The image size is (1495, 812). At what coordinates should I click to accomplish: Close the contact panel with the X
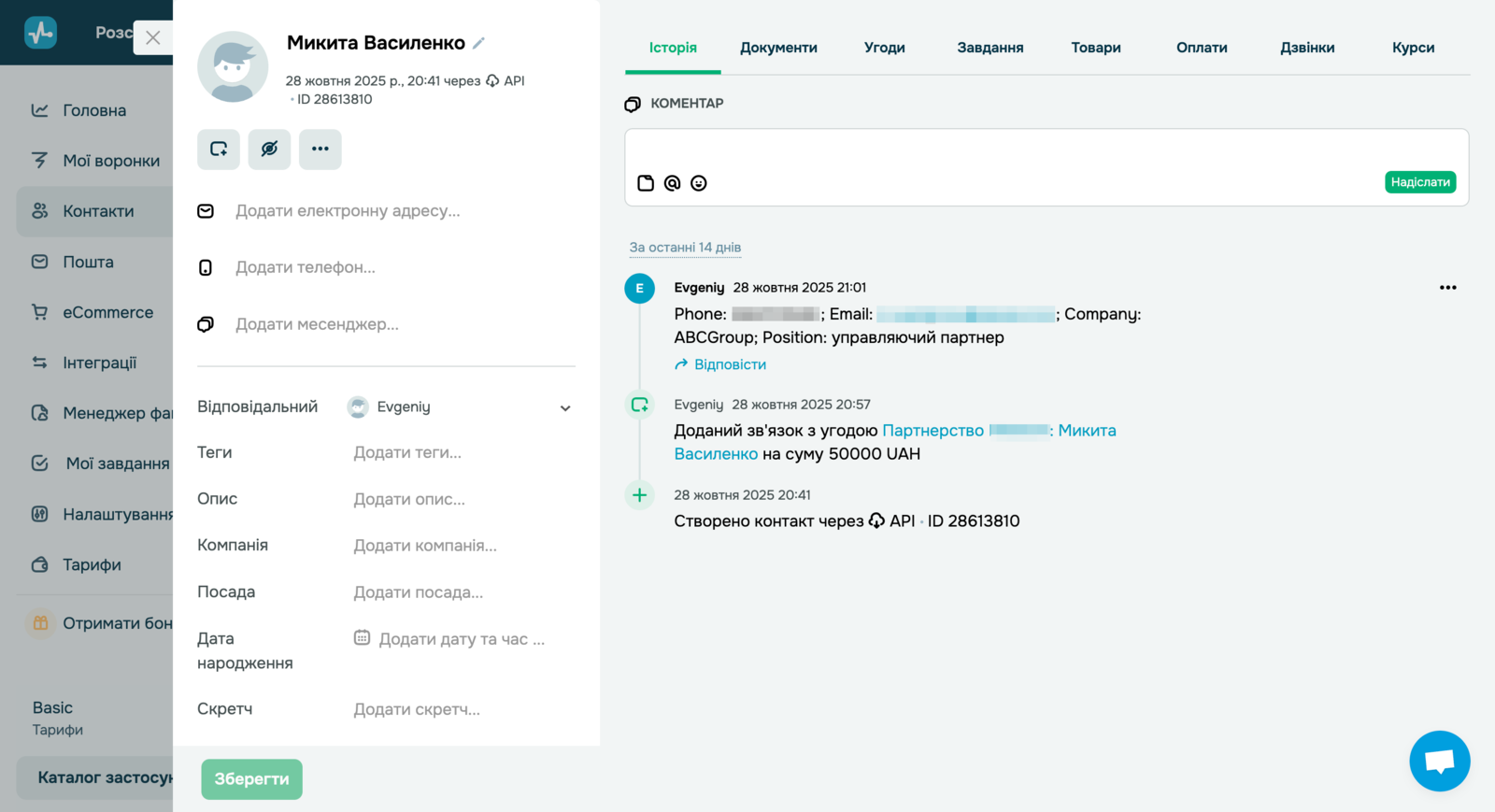pyautogui.click(x=153, y=37)
